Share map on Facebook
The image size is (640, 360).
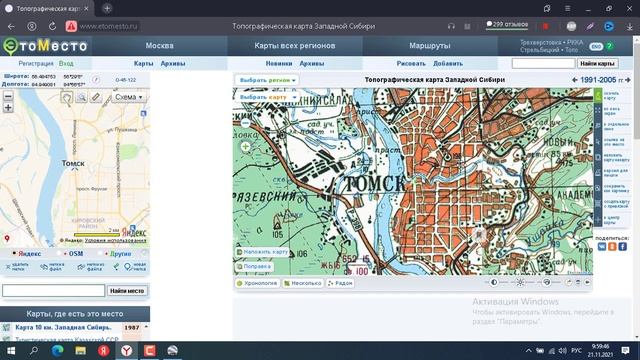tap(622, 247)
